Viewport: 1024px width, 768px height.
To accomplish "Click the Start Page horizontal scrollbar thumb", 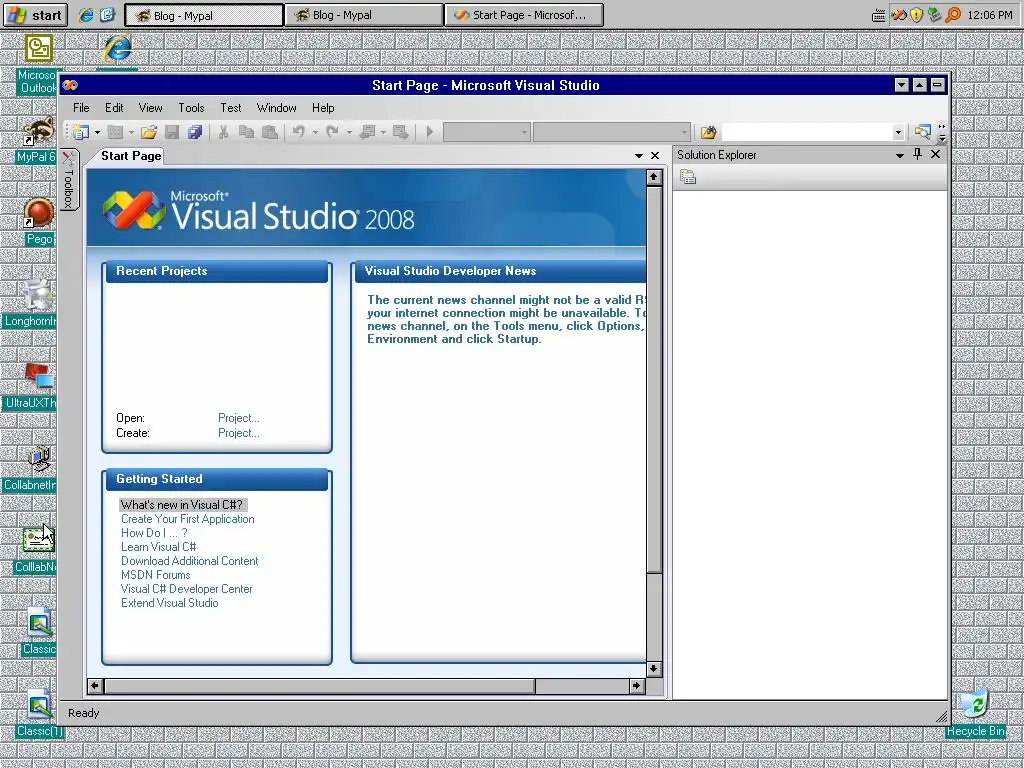I will [x=319, y=686].
